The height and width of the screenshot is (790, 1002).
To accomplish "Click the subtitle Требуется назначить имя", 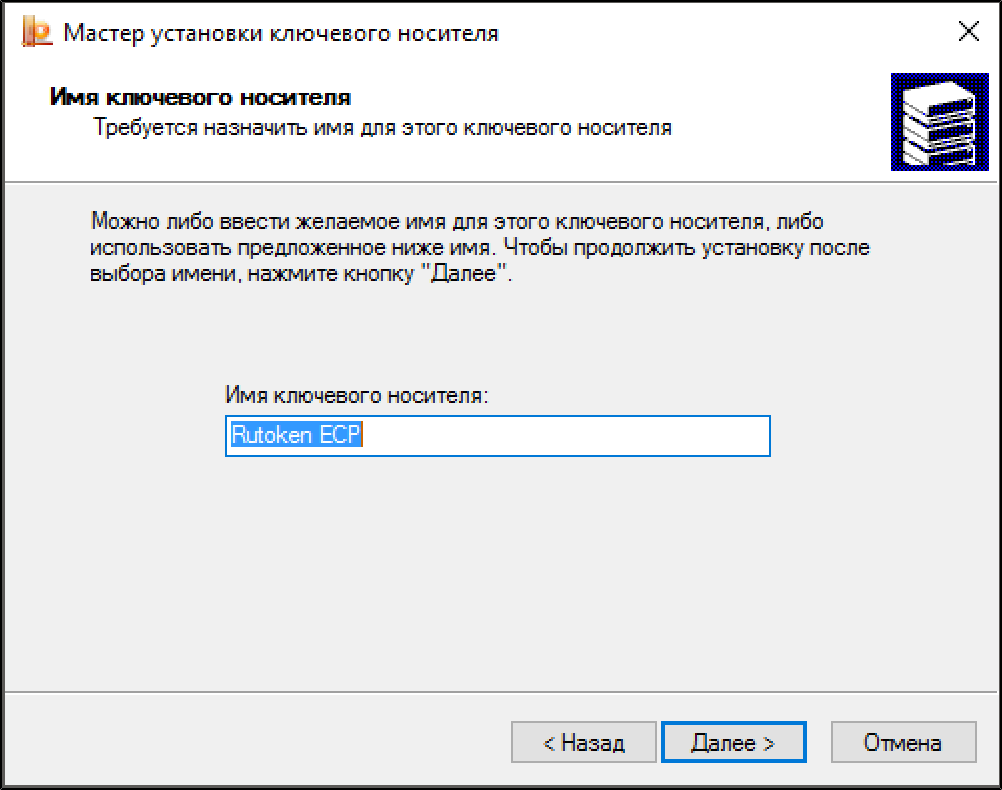I will (382, 128).
